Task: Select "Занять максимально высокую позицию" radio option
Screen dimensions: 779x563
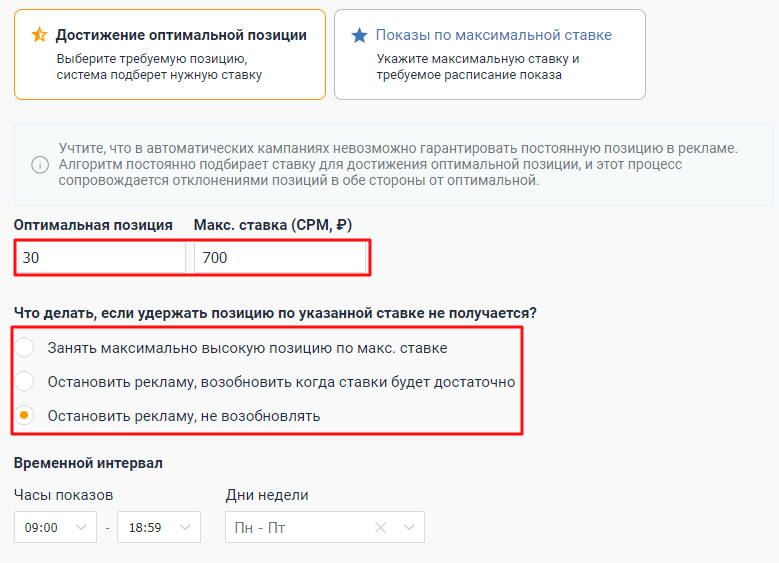Action: click(27, 348)
